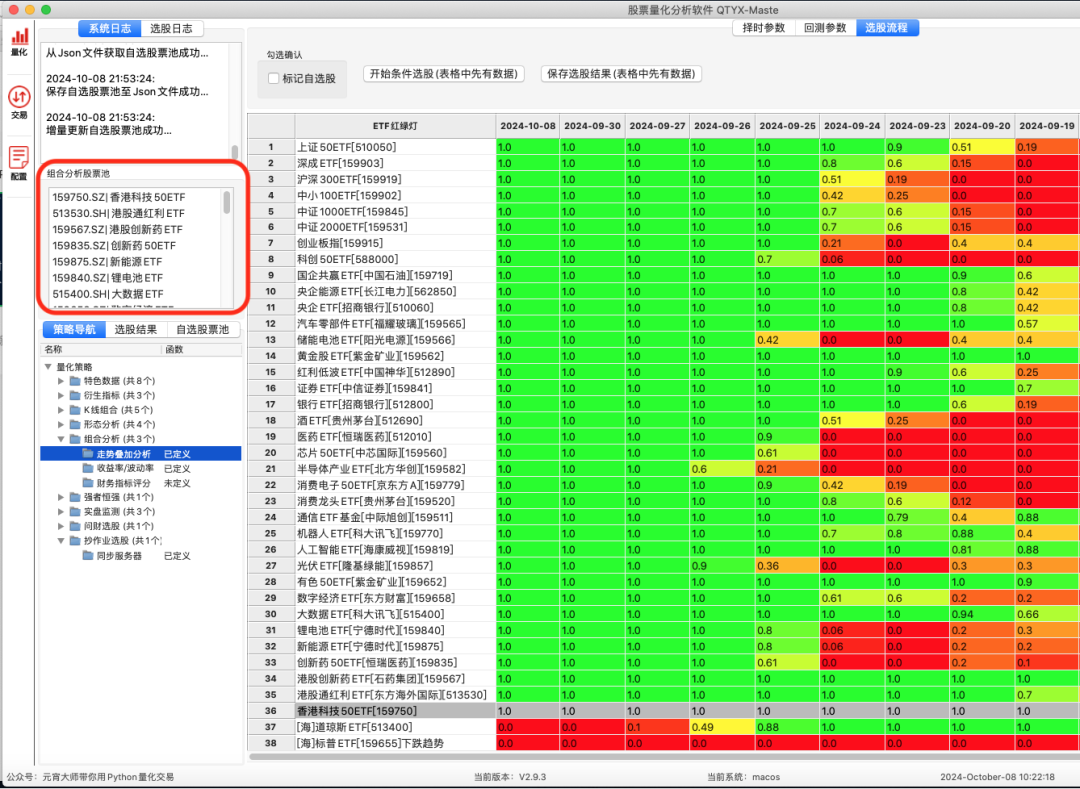Image resolution: width=1080 pixels, height=789 pixels.
Task: Click 酒ETF[贵州茅台][512690] table row
Action: (x=395, y=421)
